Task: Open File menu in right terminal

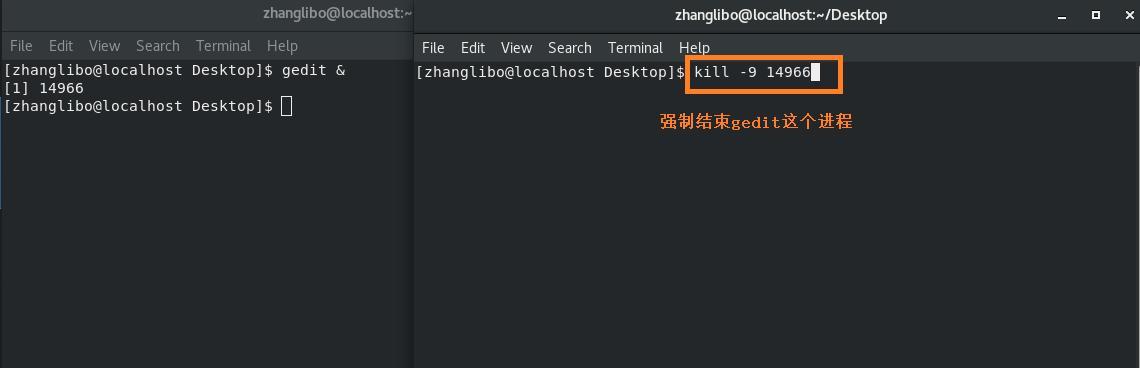Action: tap(433, 48)
